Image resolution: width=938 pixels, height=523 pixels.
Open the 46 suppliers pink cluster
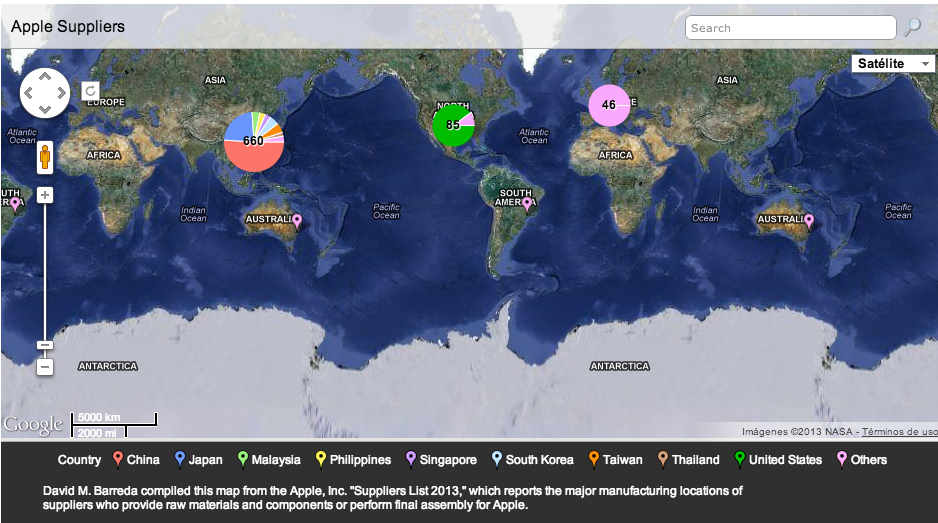[x=609, y=105]
